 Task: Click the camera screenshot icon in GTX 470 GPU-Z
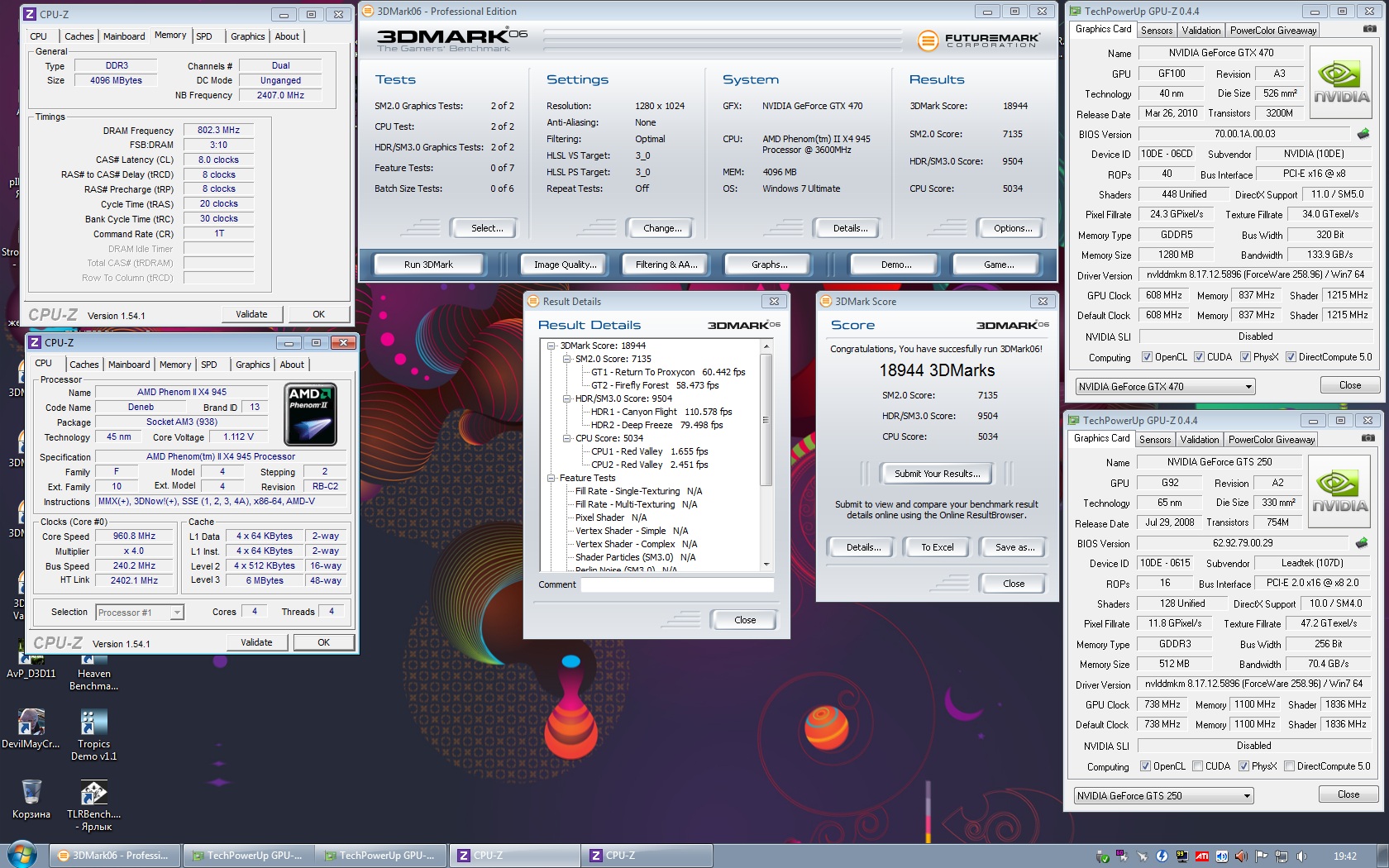pyautogui.click(x=1370, y=29)
